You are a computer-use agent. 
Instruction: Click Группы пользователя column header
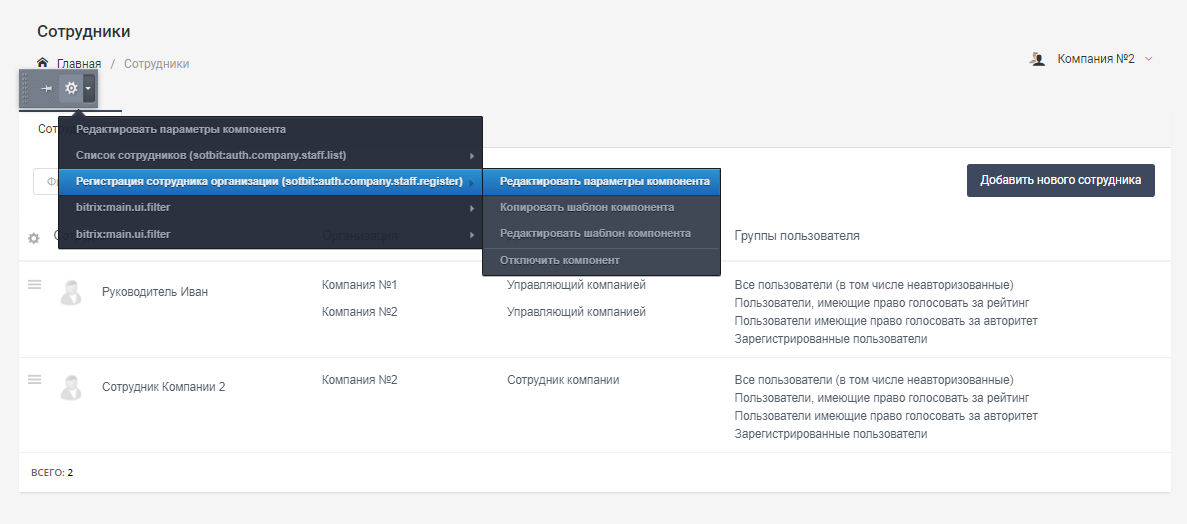tap(797, 235)
